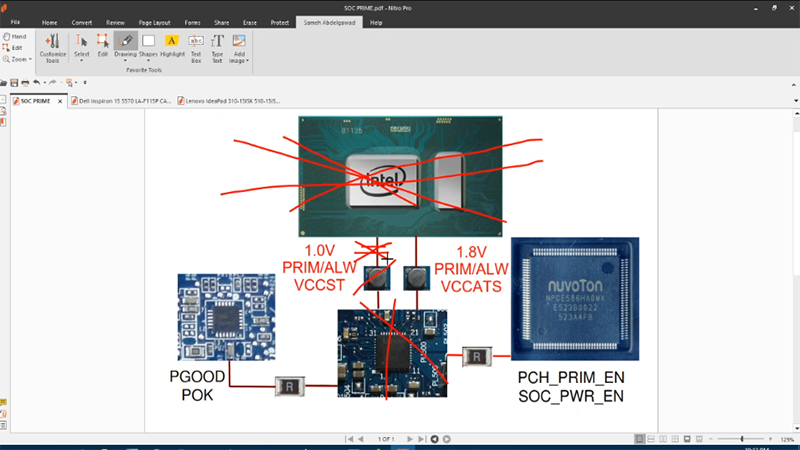Open Customize Tools
800x450 pixels.
pos(53,48)
